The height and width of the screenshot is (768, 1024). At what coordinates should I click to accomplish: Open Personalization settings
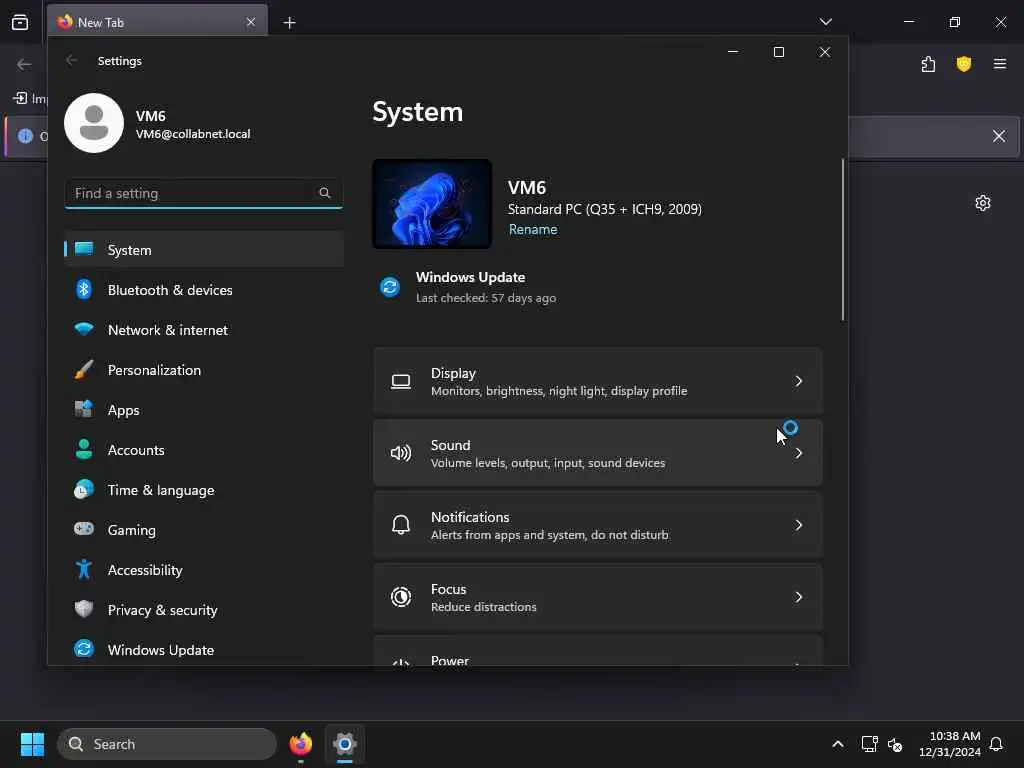(x=204, y=370)
